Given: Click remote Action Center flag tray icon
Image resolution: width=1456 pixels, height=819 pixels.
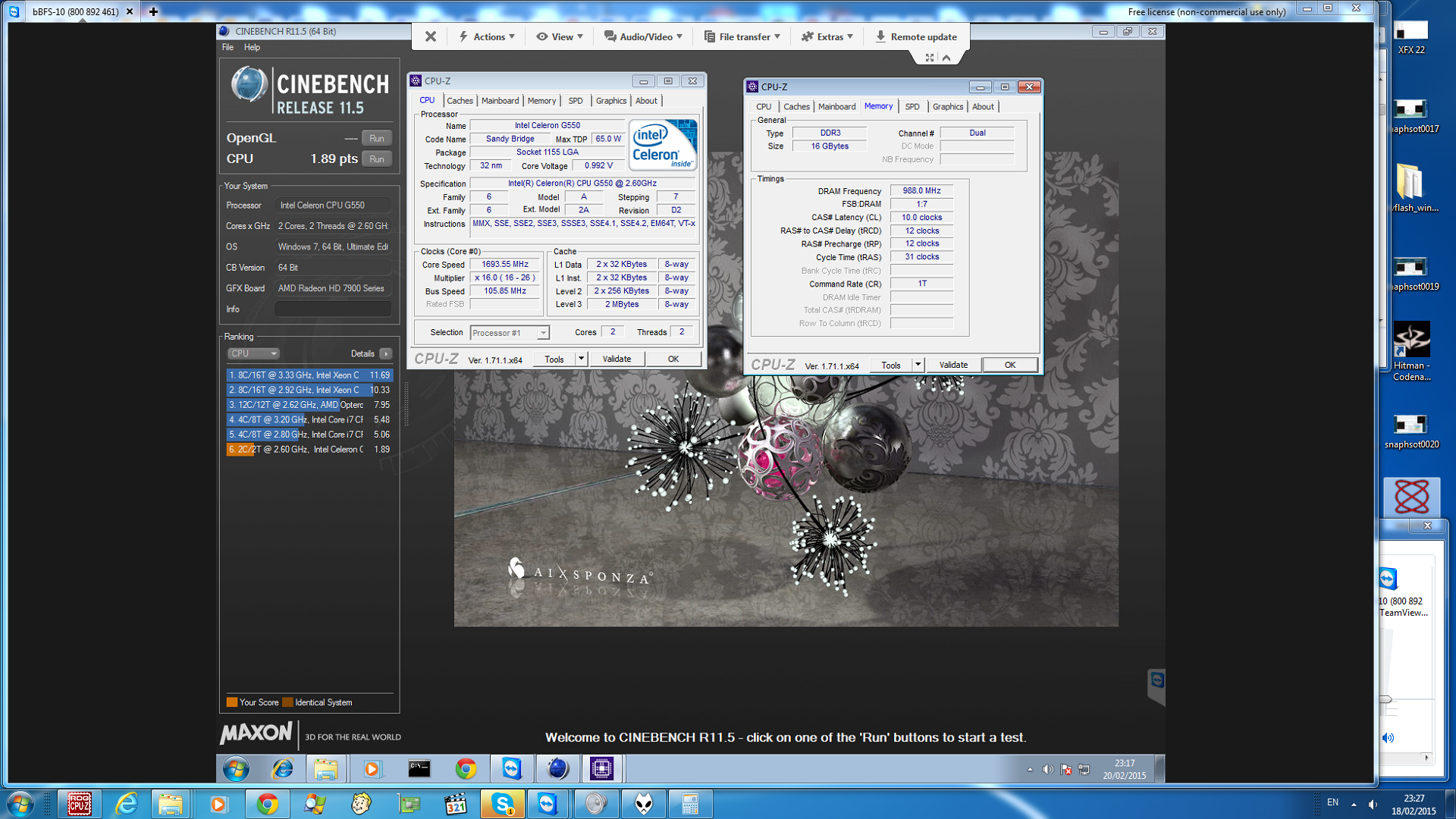Looking at the screenshot, I should tap(1066, 769).
